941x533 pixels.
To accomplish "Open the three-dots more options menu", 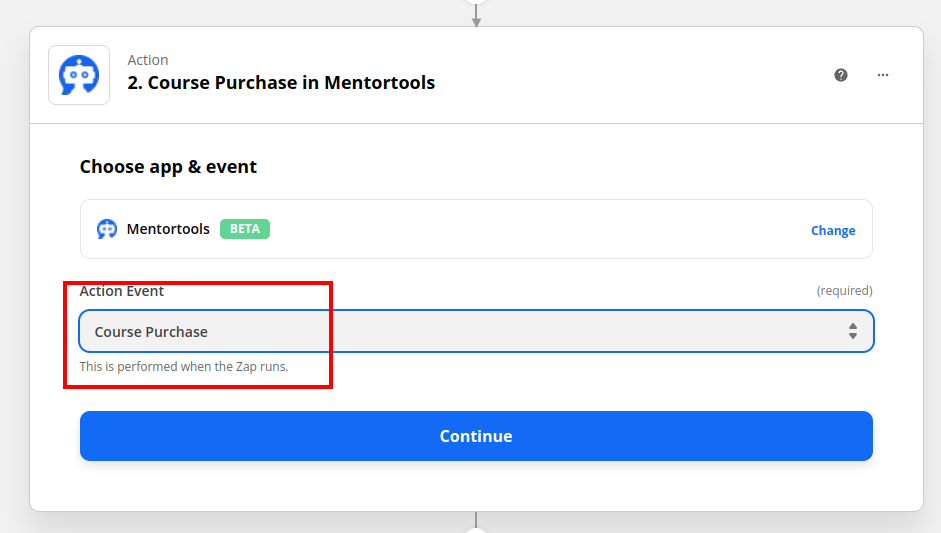I will pos(883,75).
